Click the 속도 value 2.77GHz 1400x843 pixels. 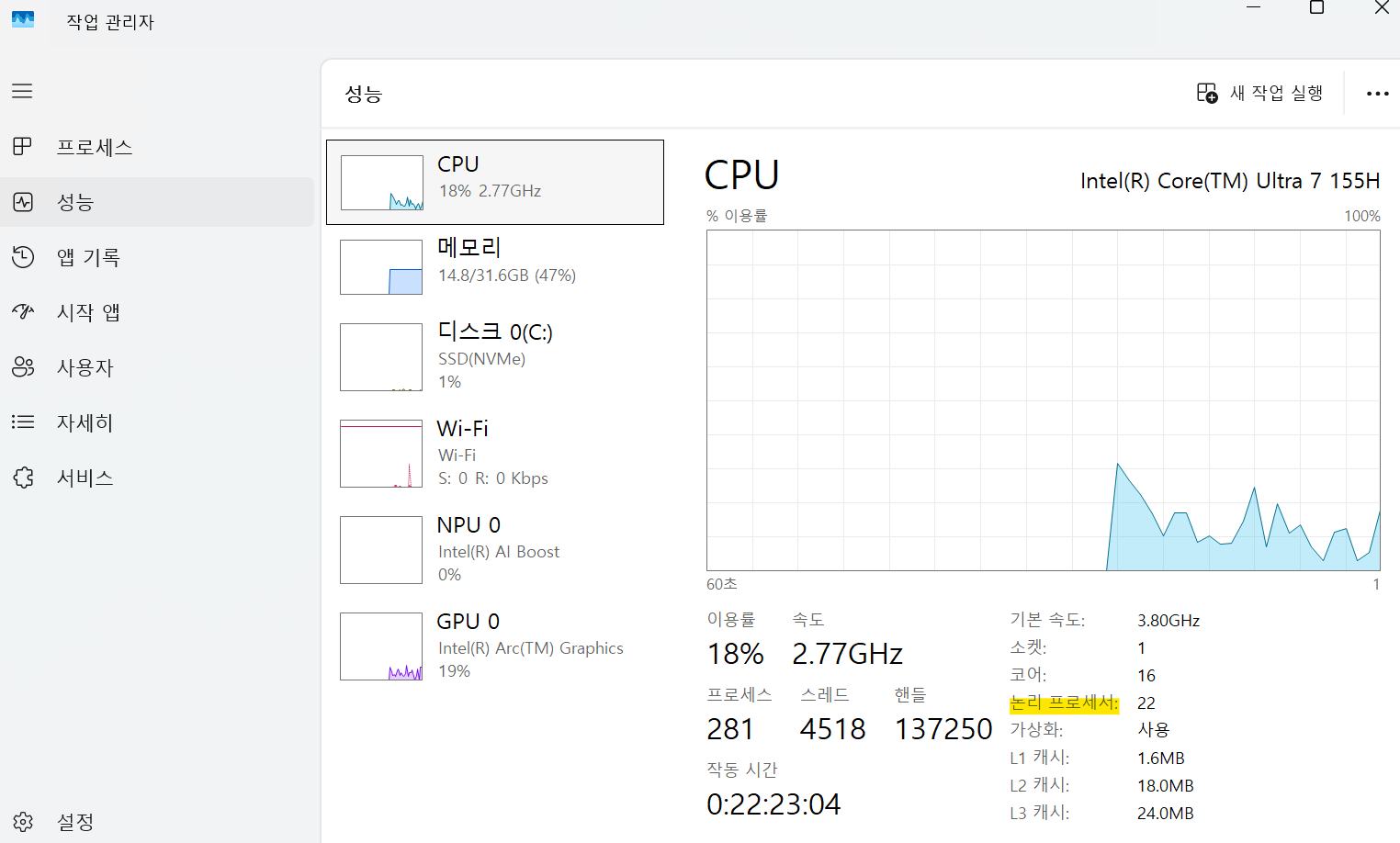(847, 654)
